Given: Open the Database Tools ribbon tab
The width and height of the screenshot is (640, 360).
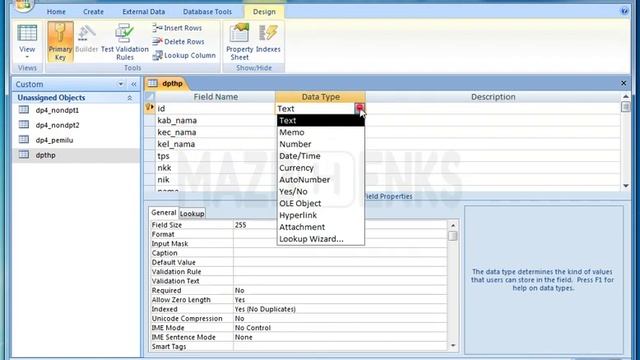Looking at the screenshot, I should pyautogui.click(x=207, y=12).
